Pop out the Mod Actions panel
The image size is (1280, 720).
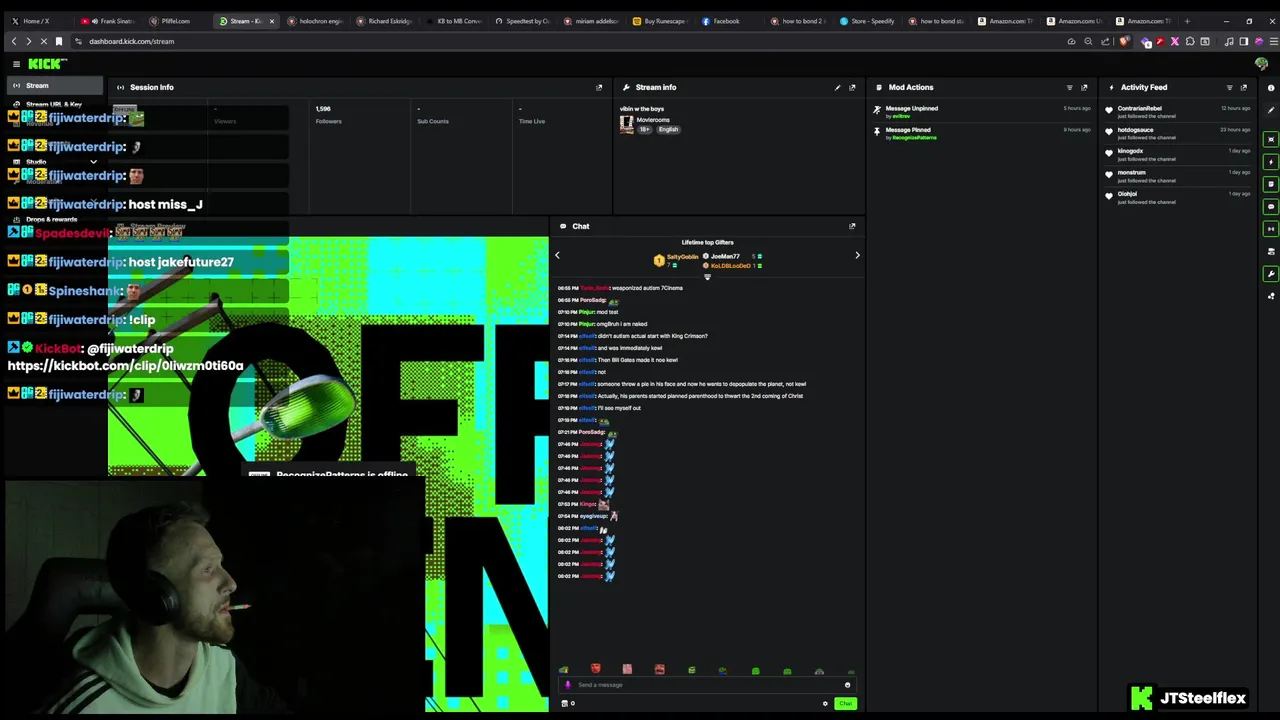tap(1084, 87)
